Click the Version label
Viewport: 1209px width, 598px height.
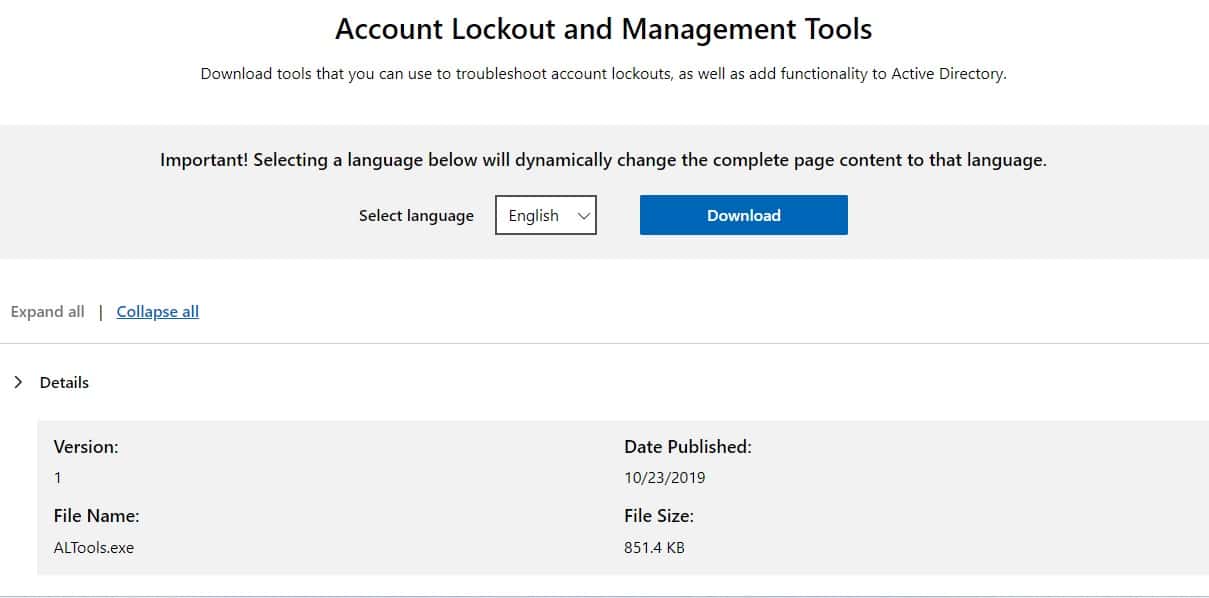86,447
